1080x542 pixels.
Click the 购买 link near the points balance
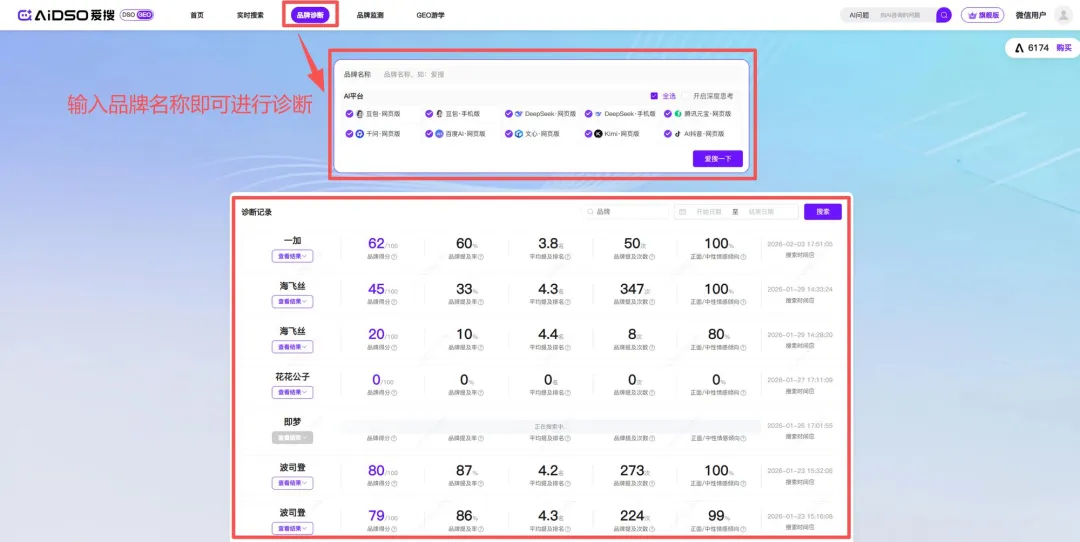[x=1063, y=47]
